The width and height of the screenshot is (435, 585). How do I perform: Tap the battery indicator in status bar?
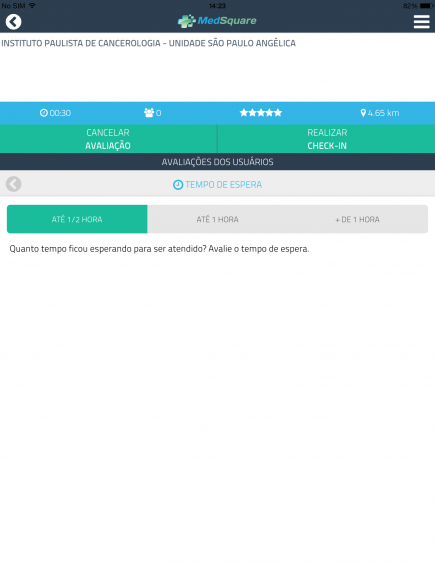(x=426, y=6)
